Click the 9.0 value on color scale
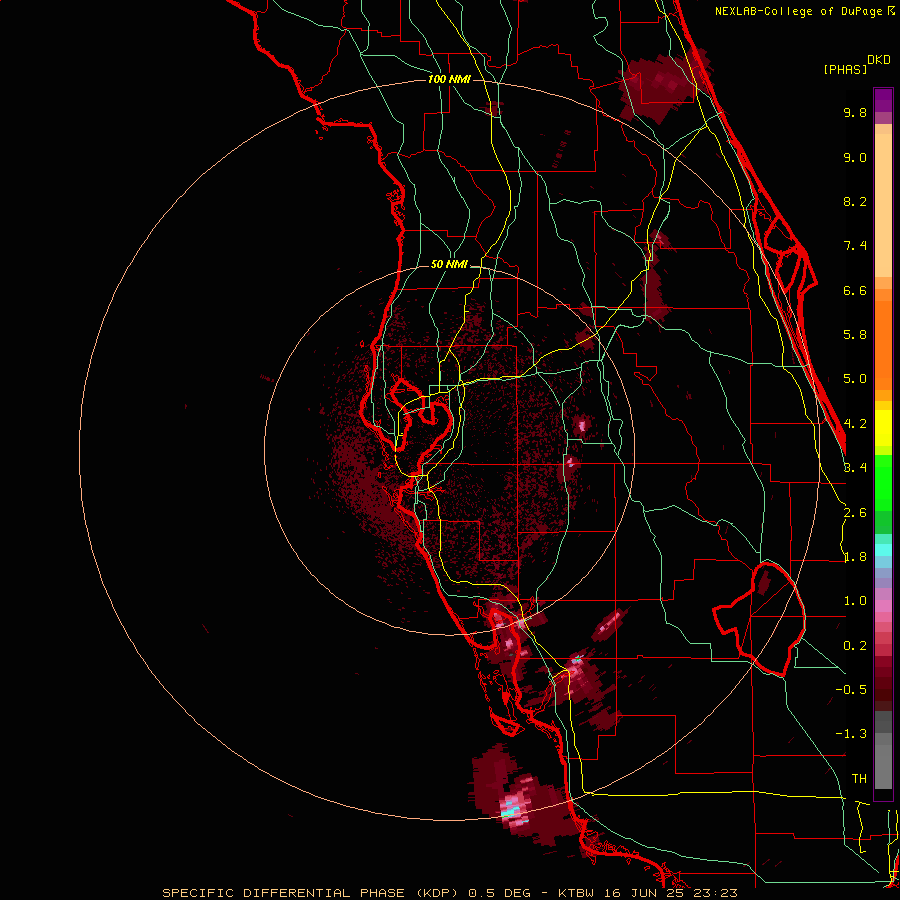The width and height of the screenshot is (900, 900). click(x=855, y=157)
